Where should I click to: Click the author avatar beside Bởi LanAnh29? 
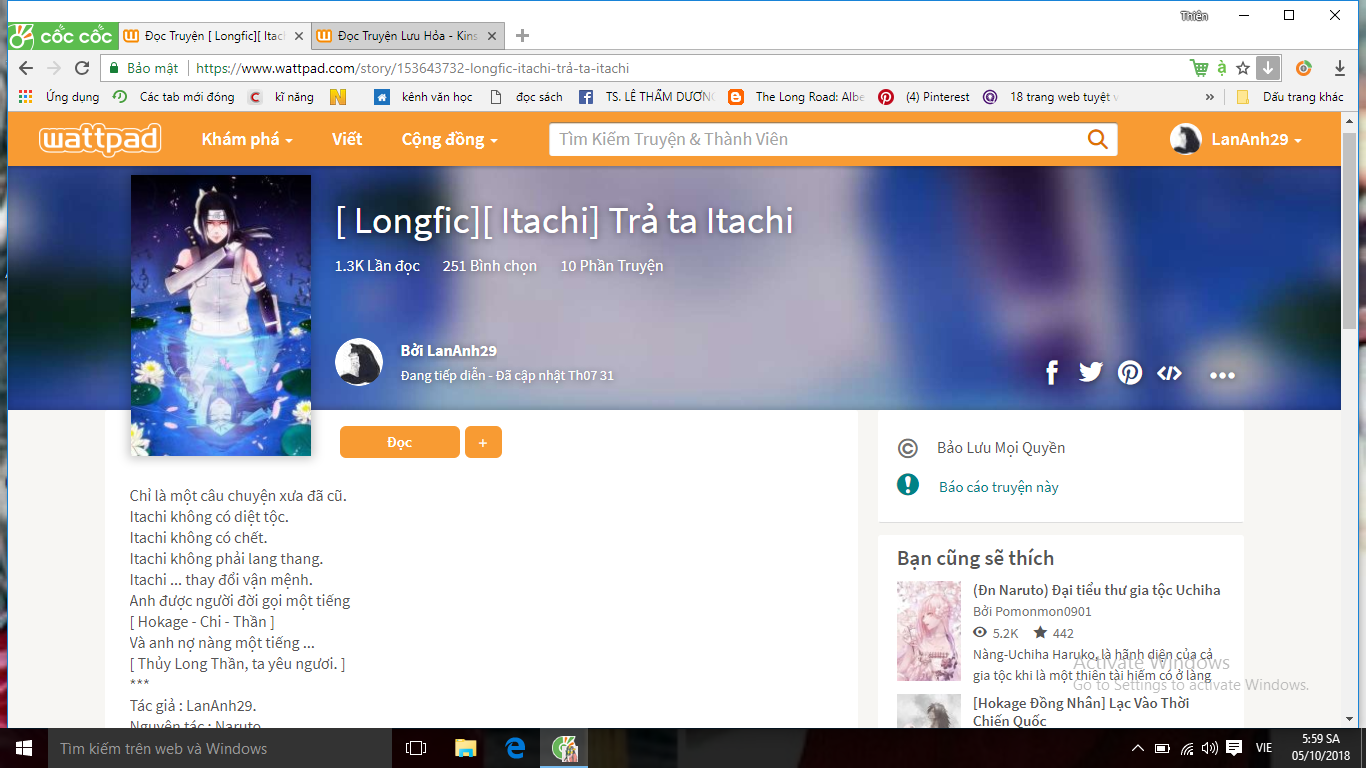(359, 362)
